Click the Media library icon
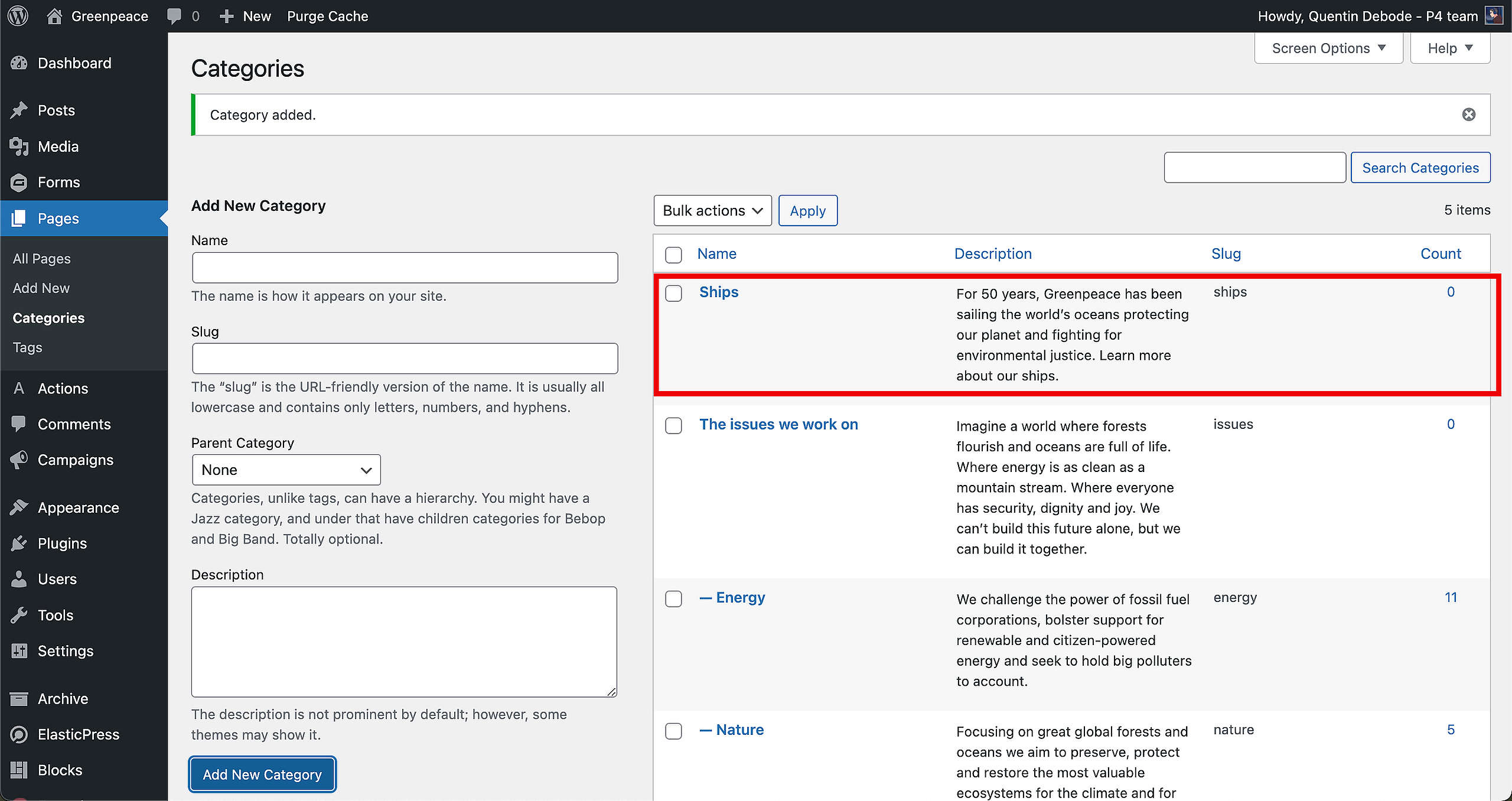1512x801 pixels. point(19,146)
